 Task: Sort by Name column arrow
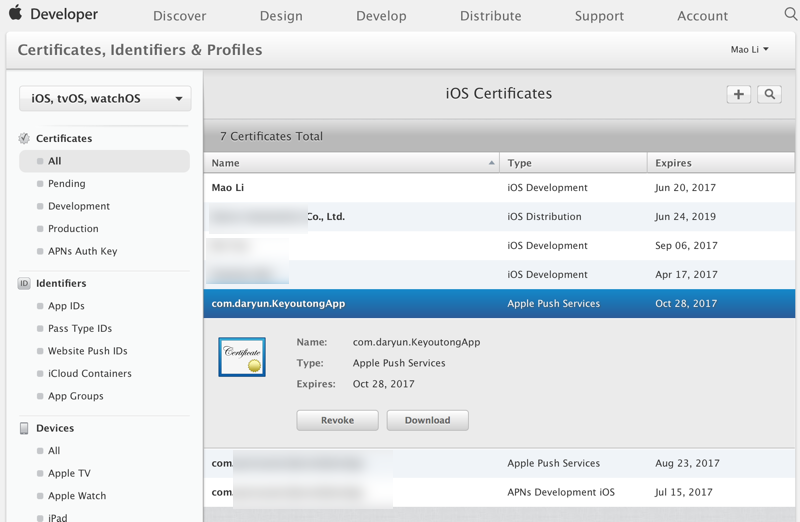coord(491,163)
